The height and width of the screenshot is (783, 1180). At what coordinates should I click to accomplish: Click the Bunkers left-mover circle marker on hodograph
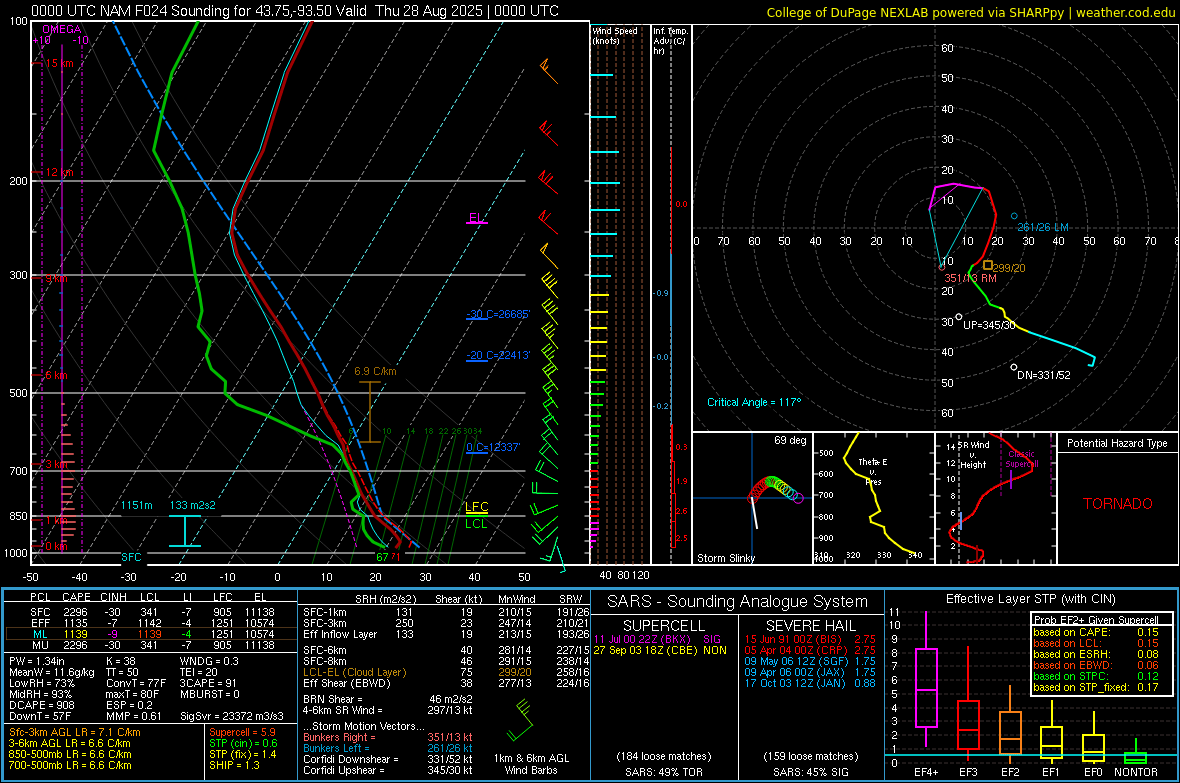(x=1014, y=216)
